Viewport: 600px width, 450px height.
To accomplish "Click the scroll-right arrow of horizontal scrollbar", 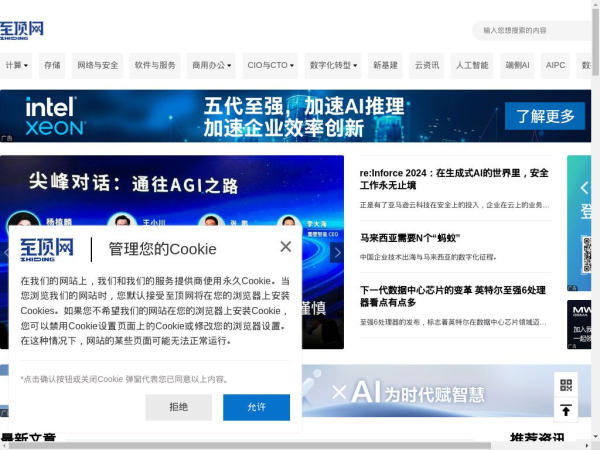I will point(587,446).
